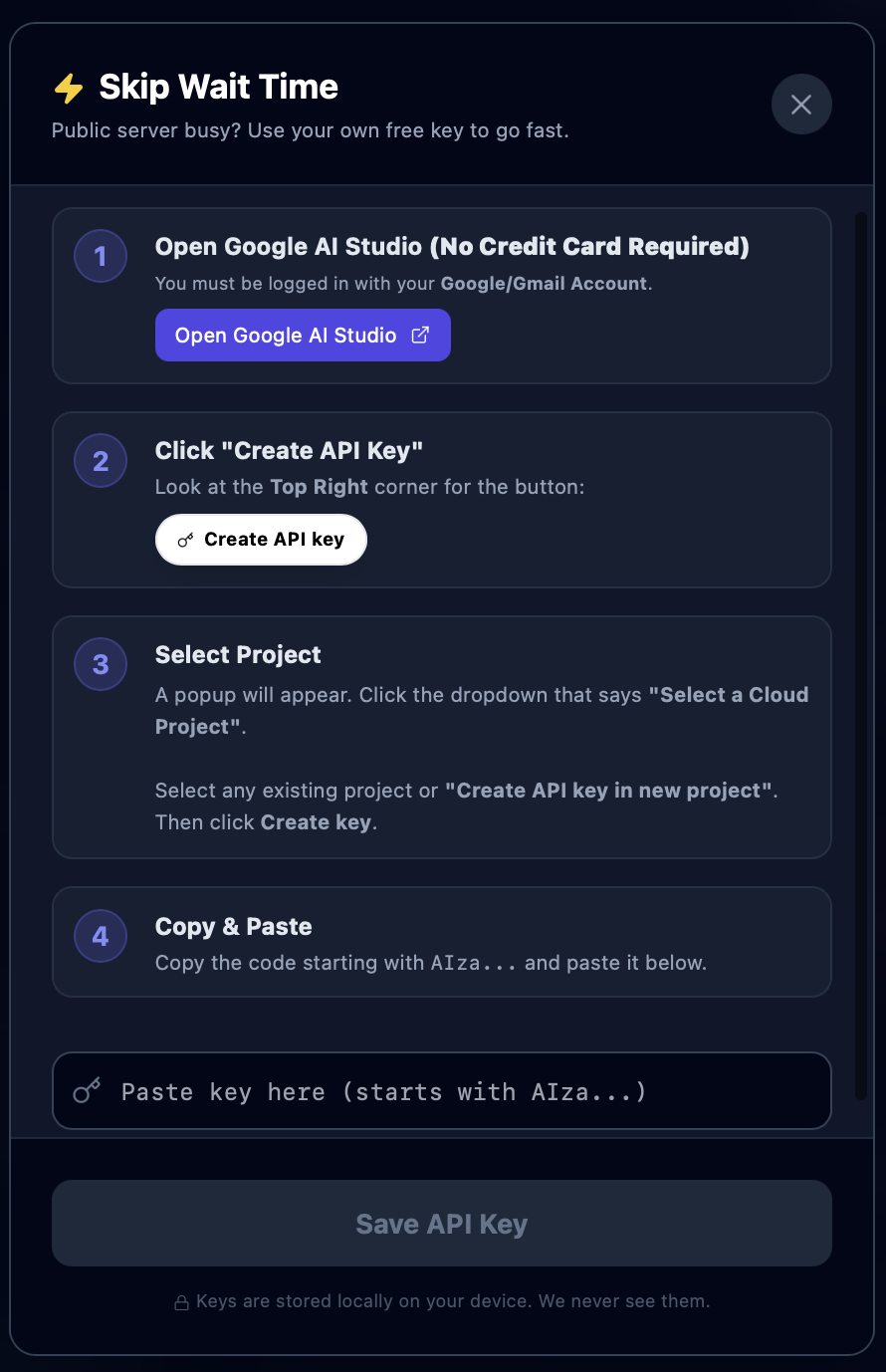Select the step 3 numbered circle badge
Image resolution: width=886 pixels, height=1372 pixels.
click(100, 664)
